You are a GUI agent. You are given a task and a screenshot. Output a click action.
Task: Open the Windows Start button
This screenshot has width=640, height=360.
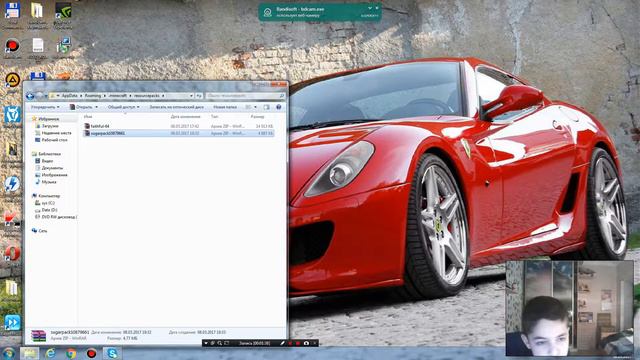[x=9, y=353]
